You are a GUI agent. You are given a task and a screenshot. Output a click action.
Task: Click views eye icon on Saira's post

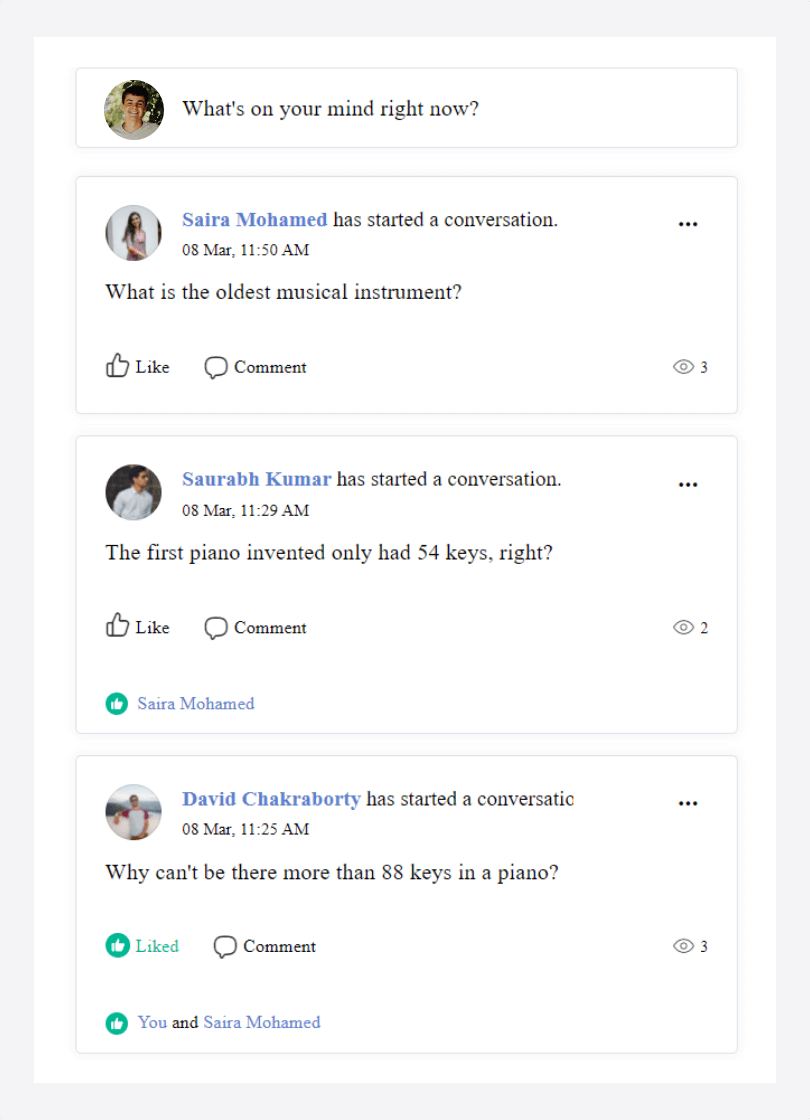pos(684,366)
